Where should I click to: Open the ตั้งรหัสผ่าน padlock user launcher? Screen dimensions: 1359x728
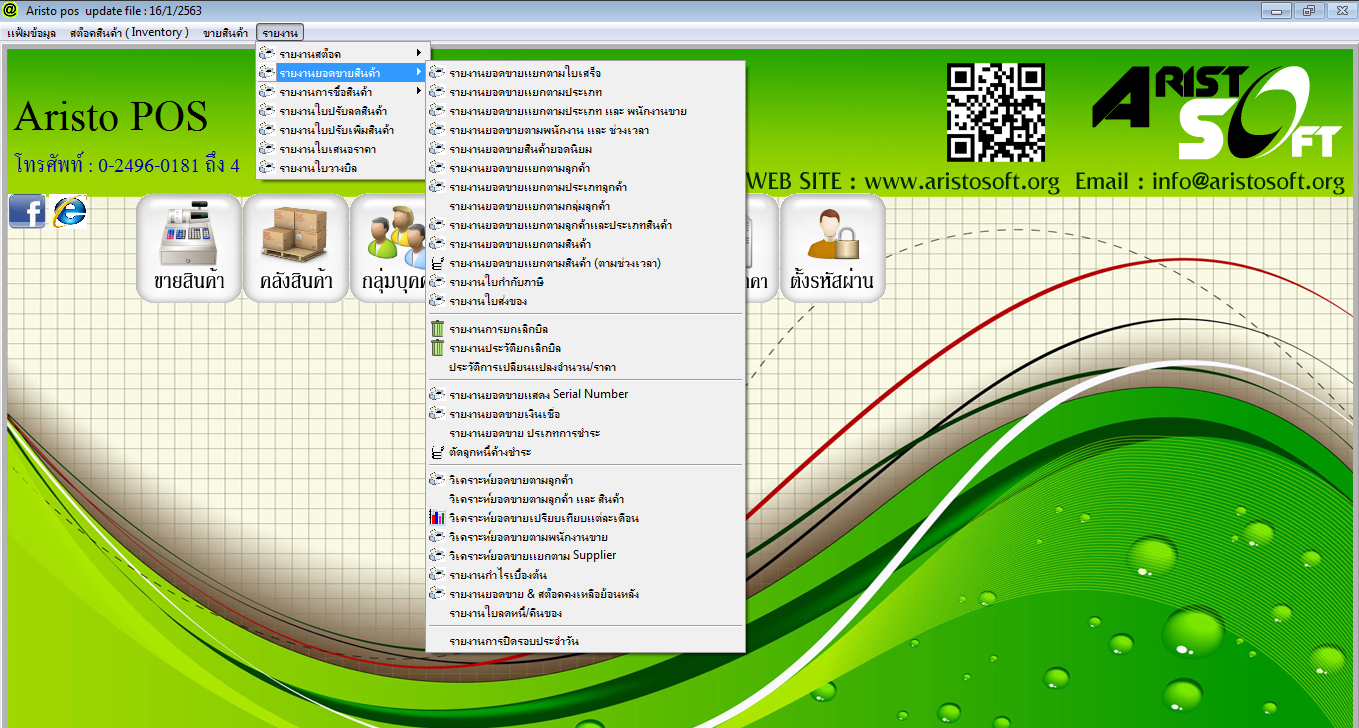click(832, 247)
